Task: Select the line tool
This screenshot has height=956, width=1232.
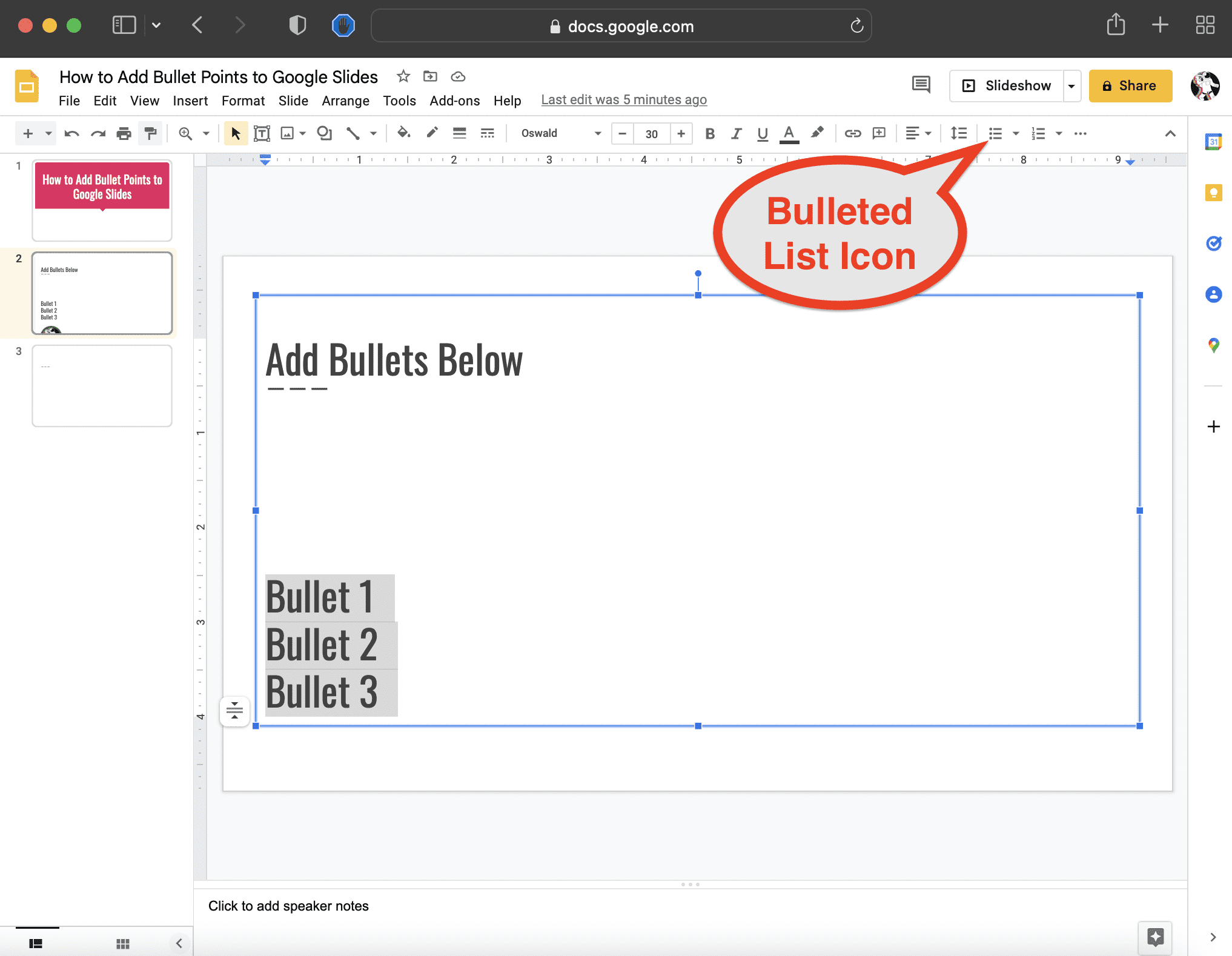Action: (x=353, y=133)
